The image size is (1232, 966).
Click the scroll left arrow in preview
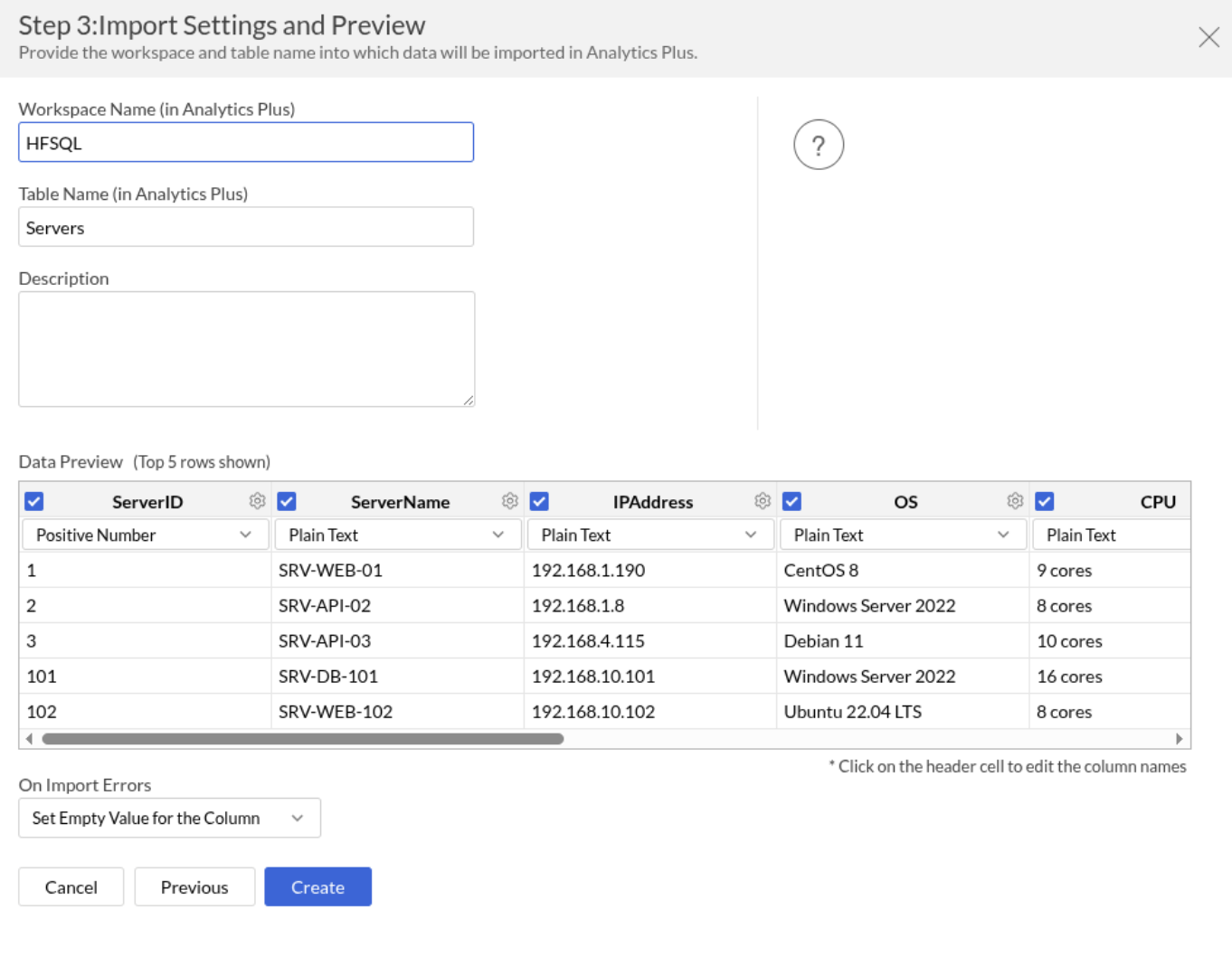tap(29, 739)
